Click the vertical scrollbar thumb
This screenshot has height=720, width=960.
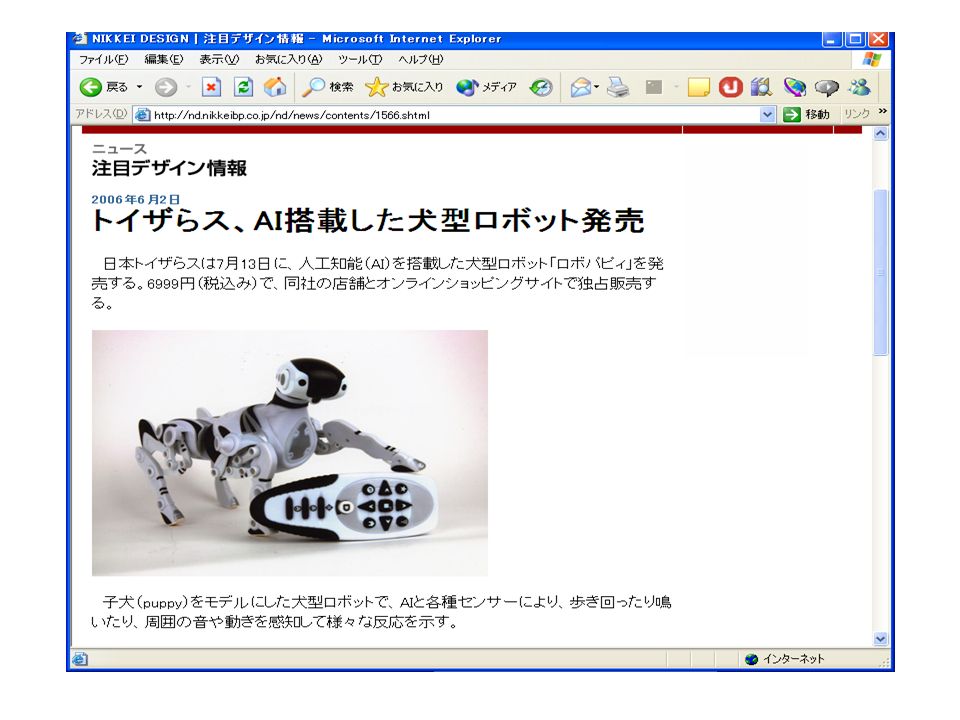[x=880, y=272]
